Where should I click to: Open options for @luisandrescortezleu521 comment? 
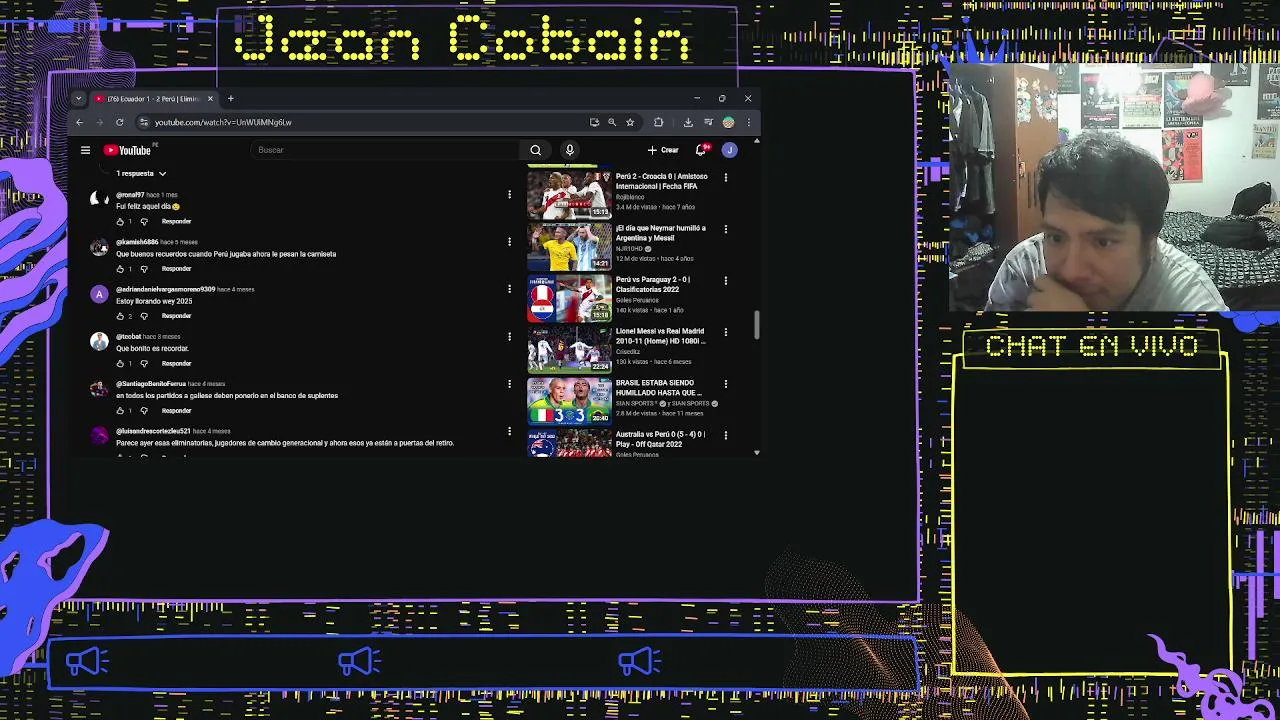click(x=509, y=431)
